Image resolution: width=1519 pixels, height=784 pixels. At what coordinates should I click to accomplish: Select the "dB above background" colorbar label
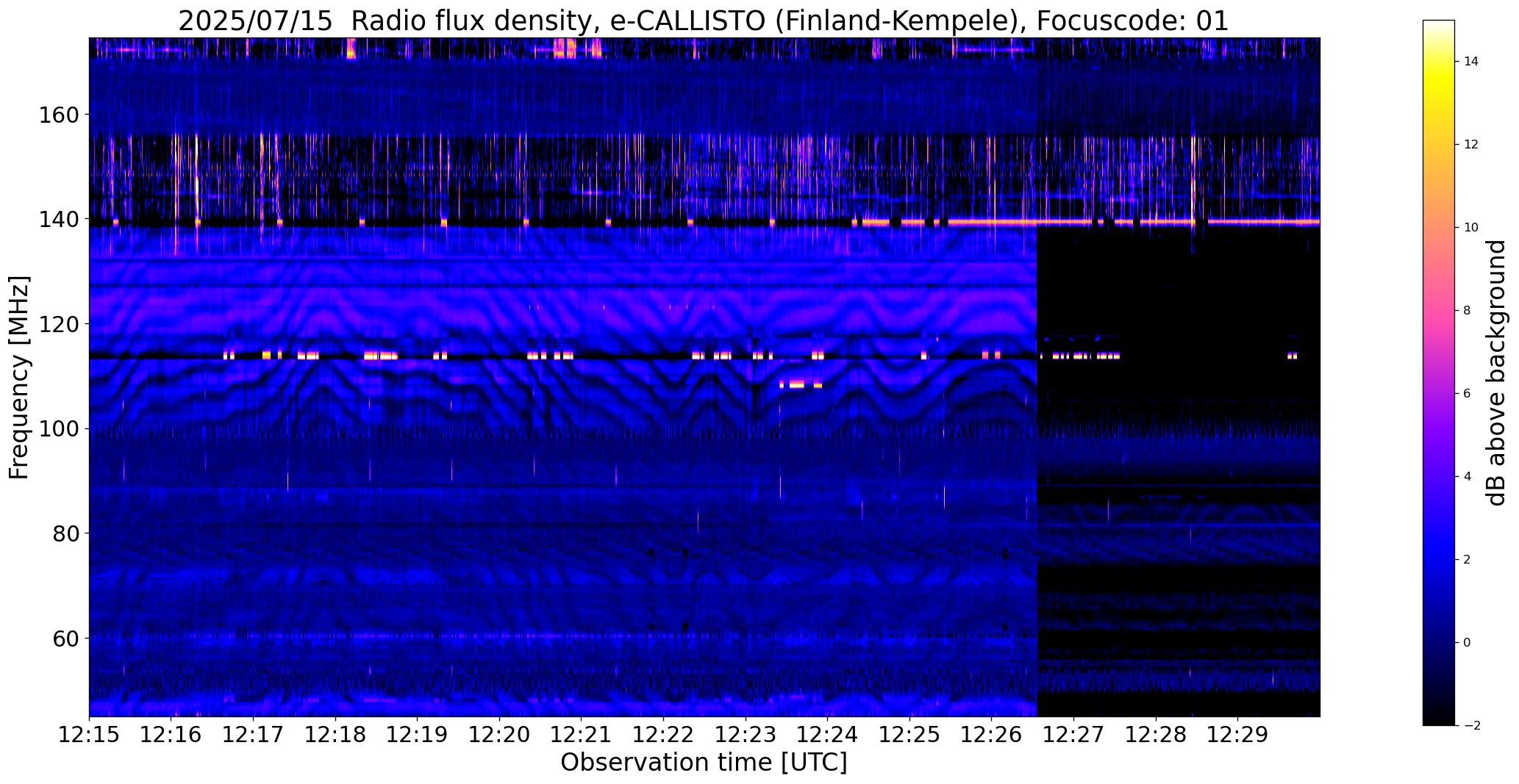(1496, 373)
